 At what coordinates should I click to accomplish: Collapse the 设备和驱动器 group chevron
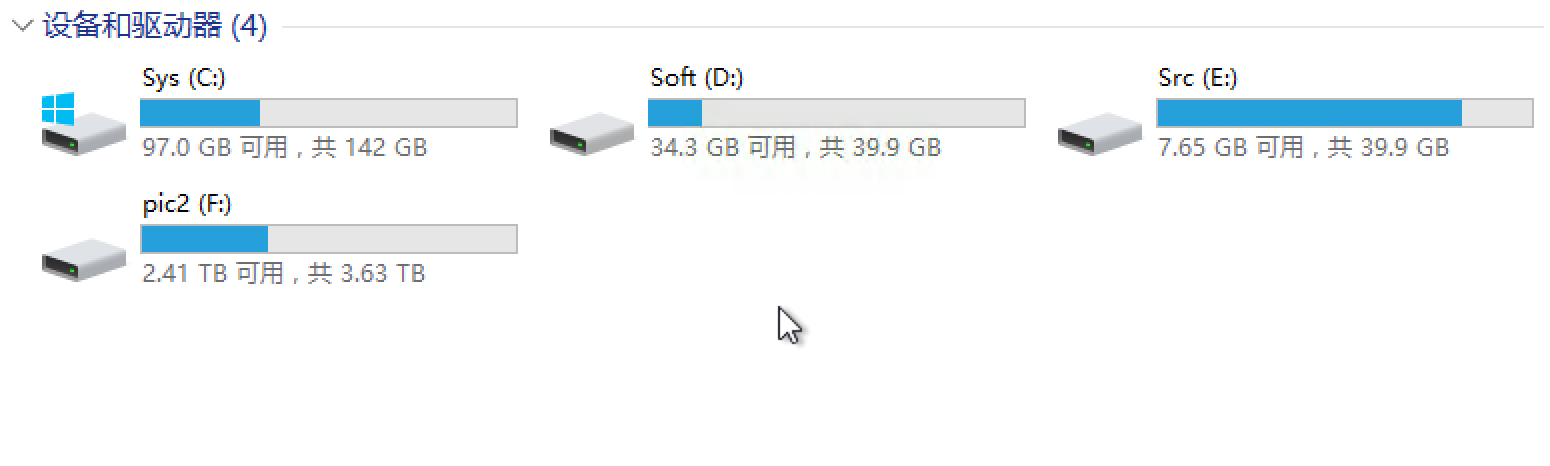[24, 27]
